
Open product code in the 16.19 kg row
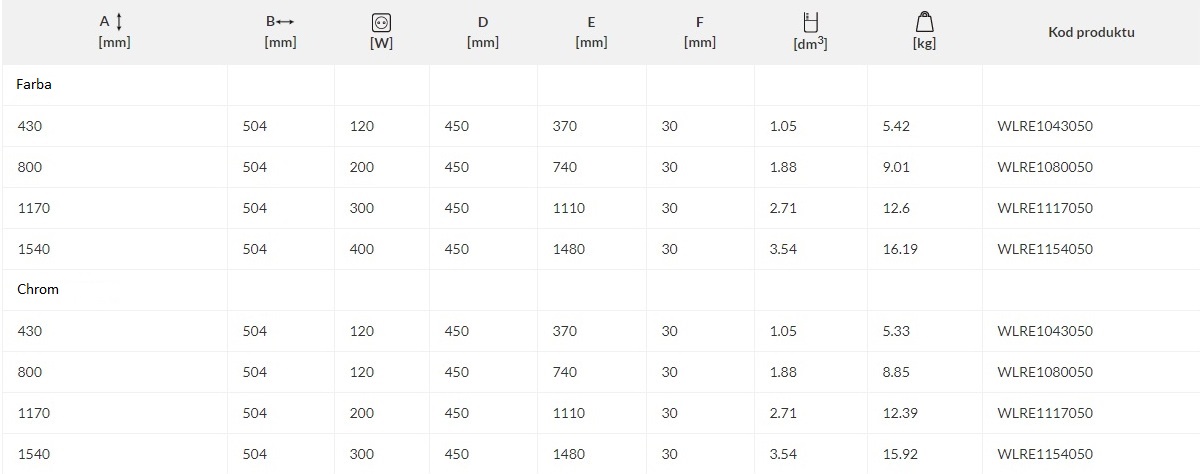(1045, 249)
